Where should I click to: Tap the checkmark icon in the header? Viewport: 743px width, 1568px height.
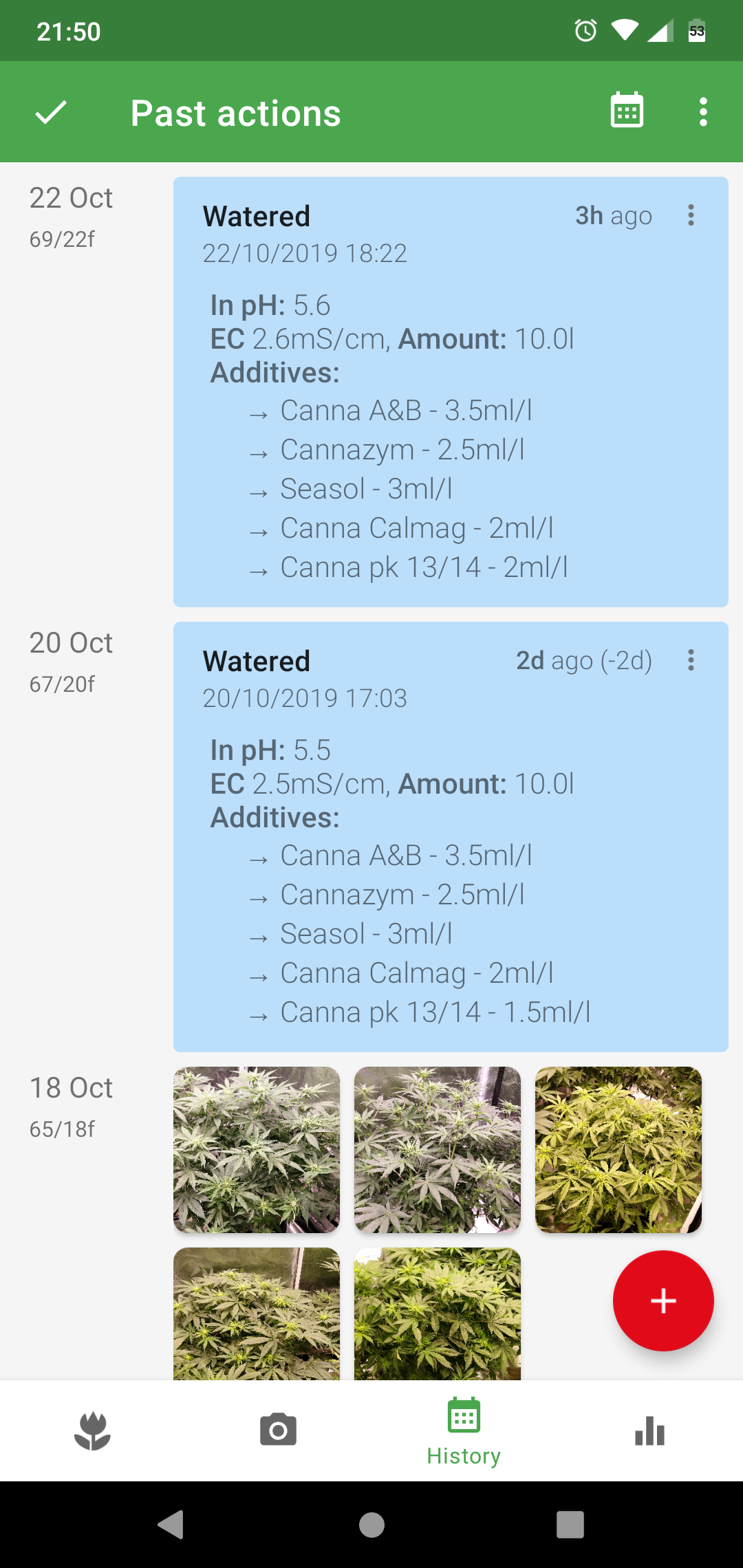51,112
